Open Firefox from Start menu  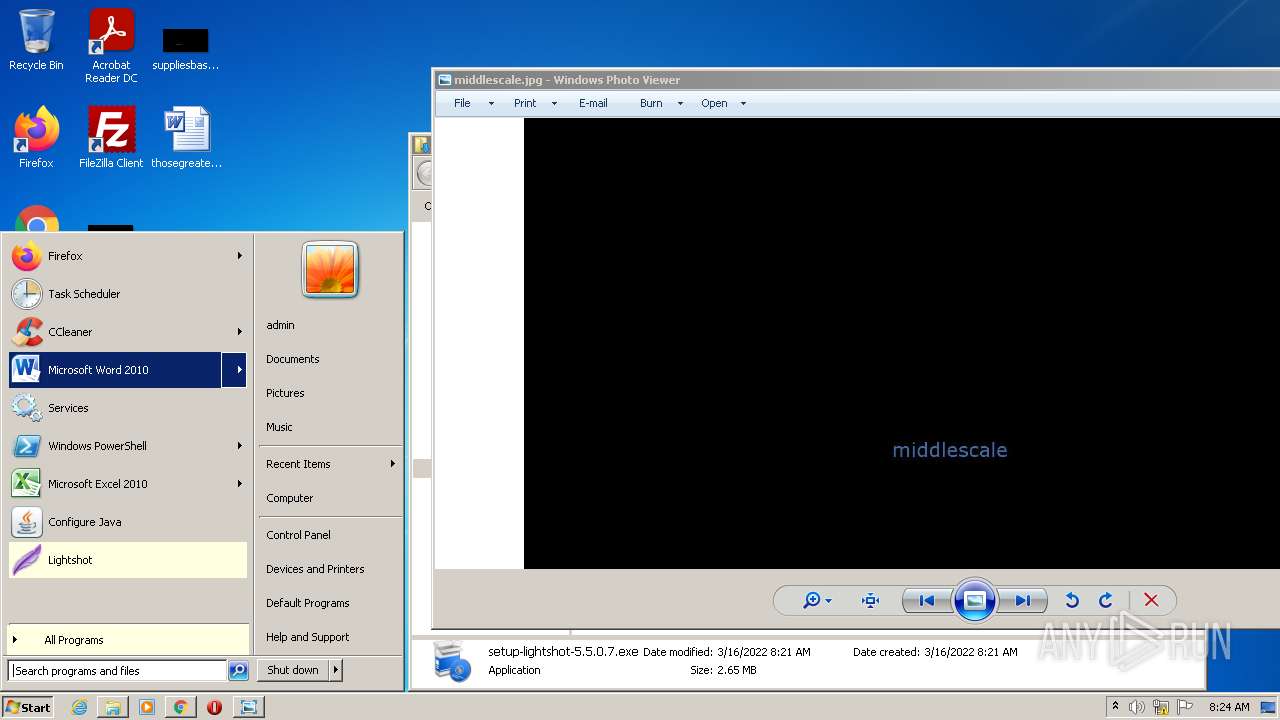click(128, 256)
